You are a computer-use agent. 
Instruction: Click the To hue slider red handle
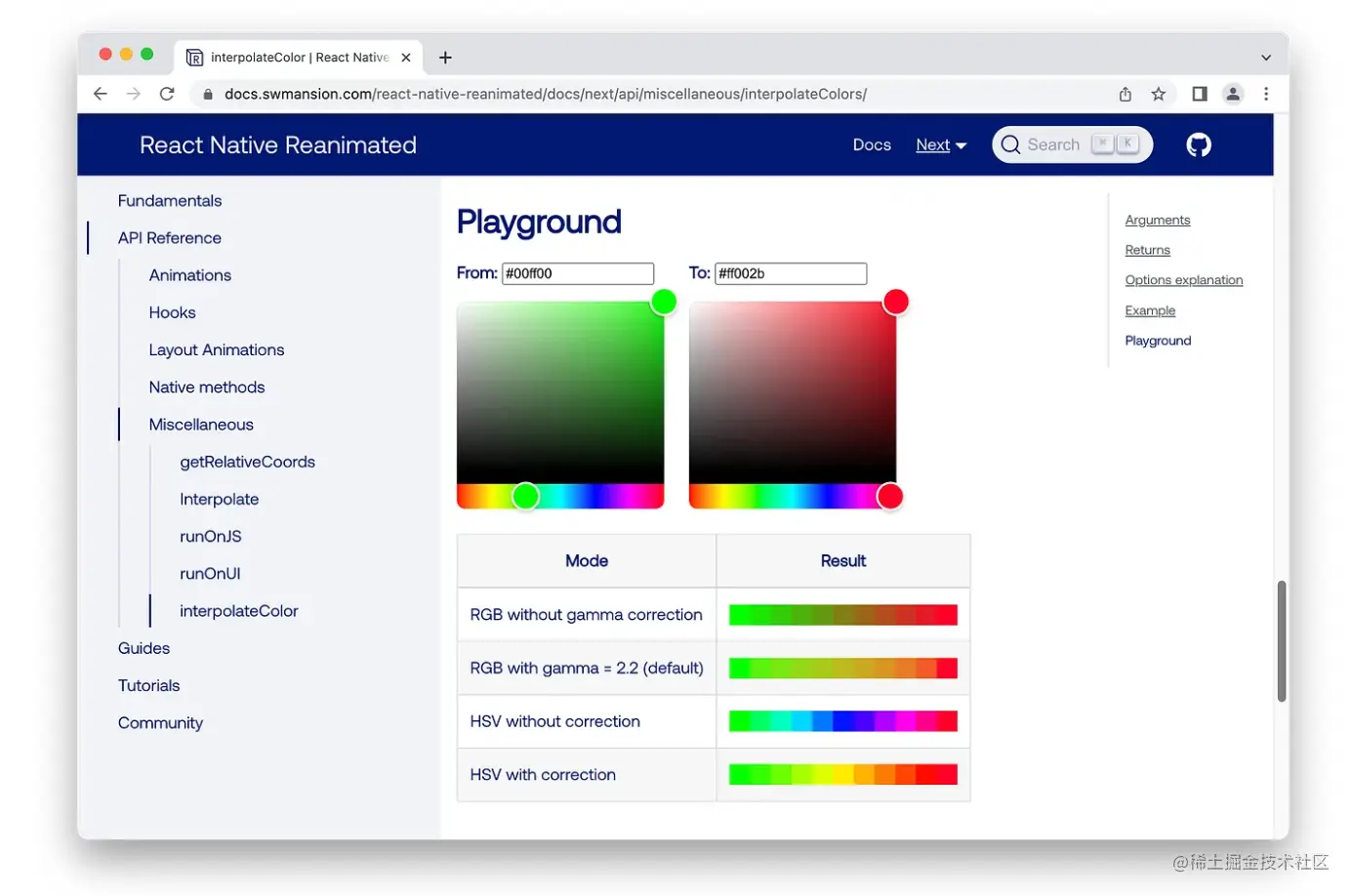889,497
